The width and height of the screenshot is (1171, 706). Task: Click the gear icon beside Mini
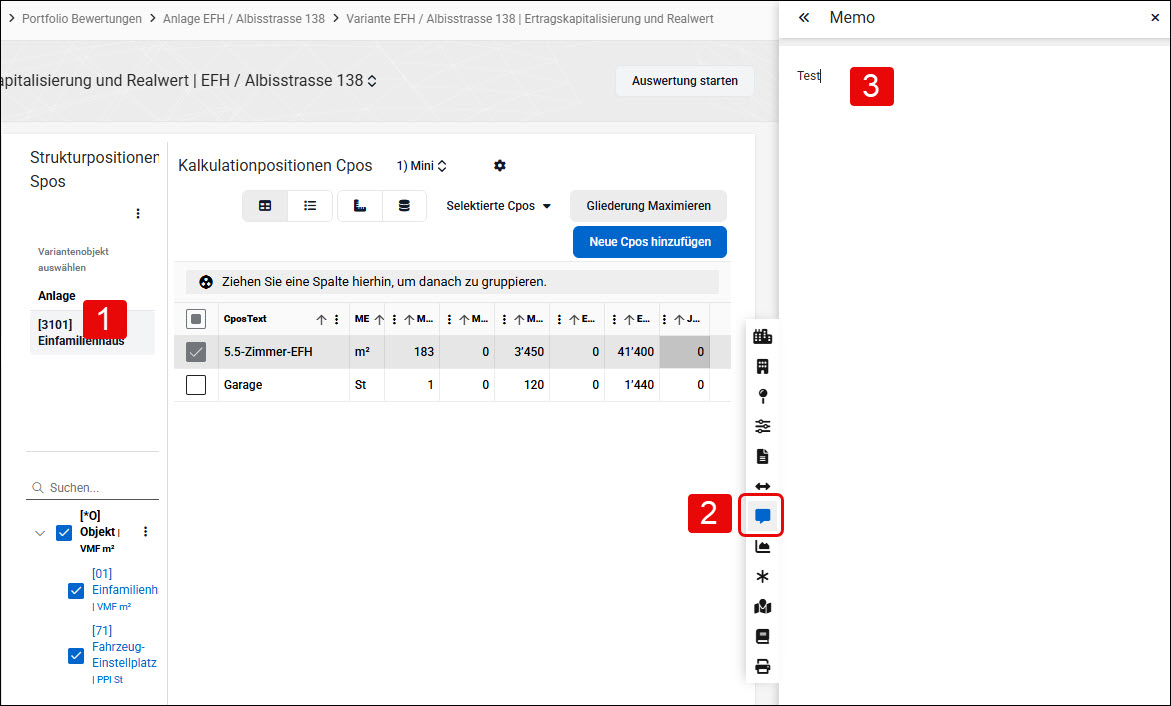point(500,166)
